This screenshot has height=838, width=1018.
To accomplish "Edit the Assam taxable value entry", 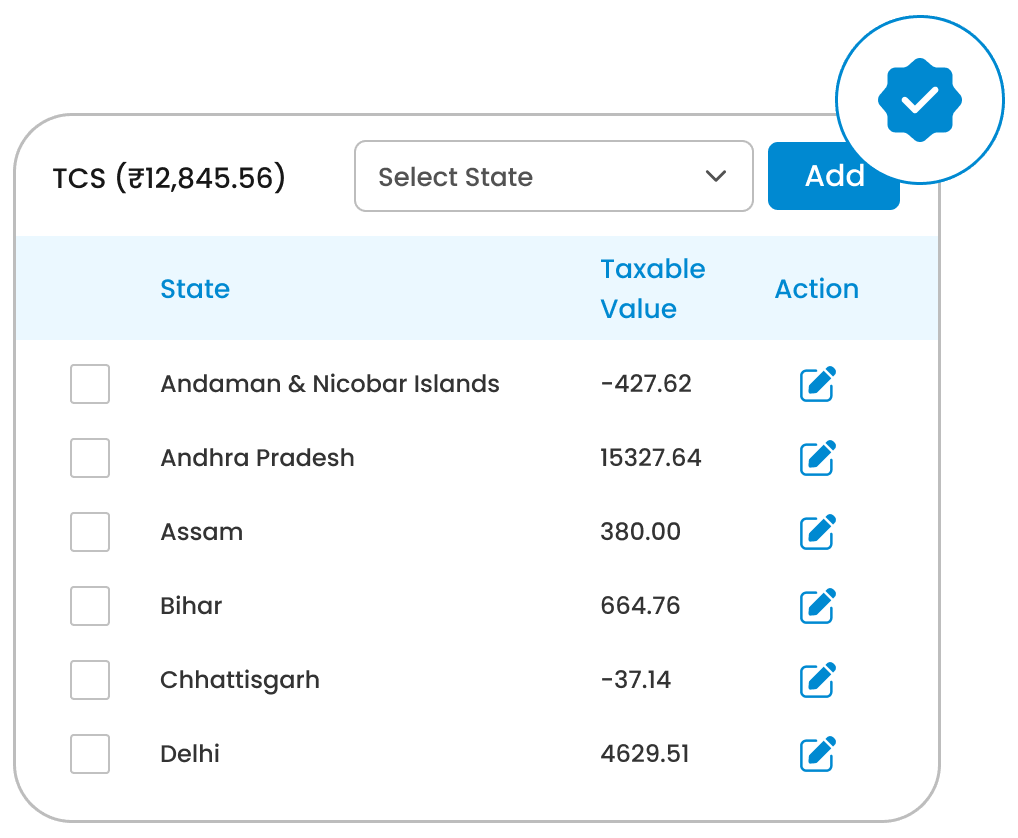I will click(x=817, y=532).
